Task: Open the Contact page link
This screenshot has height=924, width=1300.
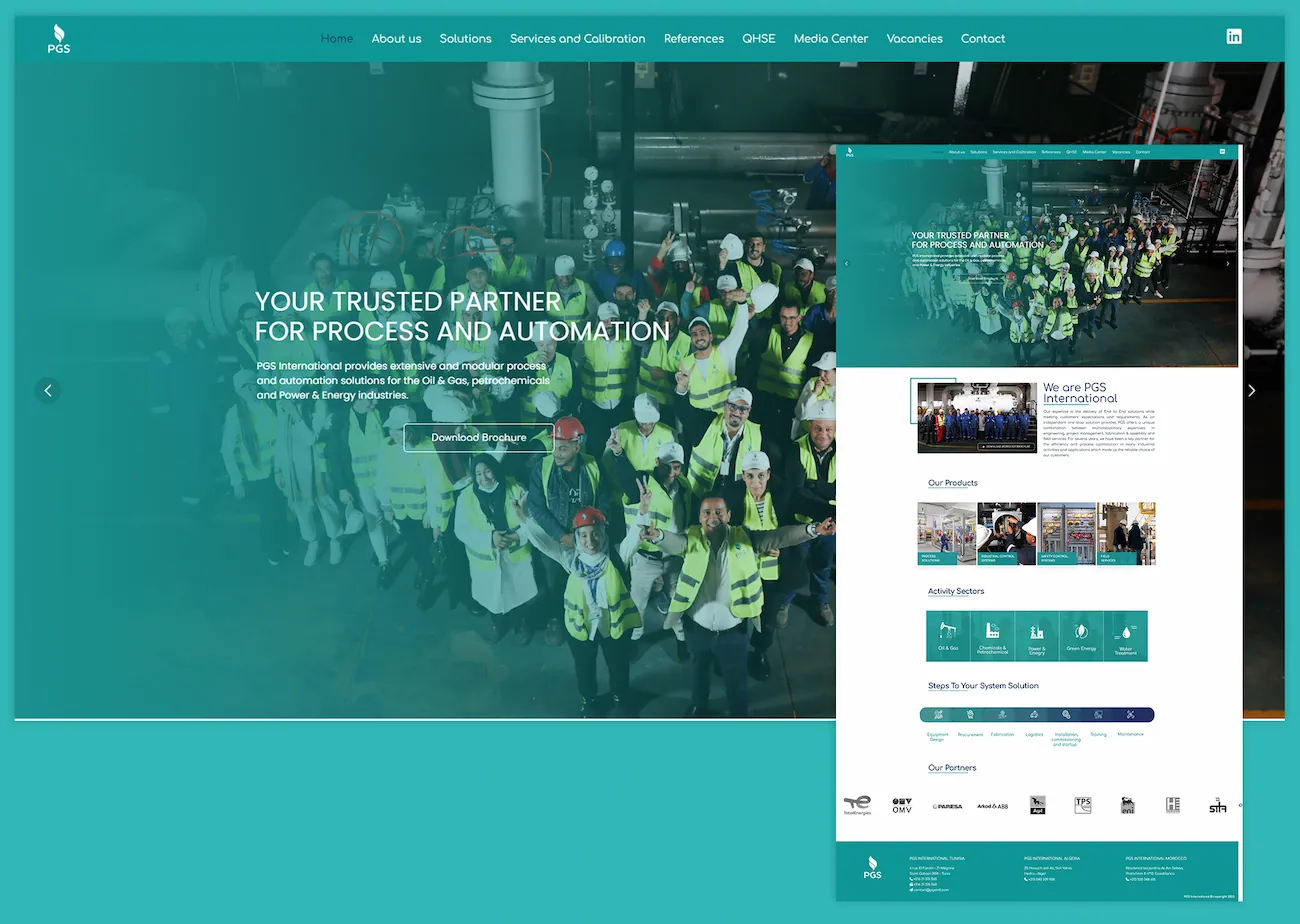Action: 982,39
